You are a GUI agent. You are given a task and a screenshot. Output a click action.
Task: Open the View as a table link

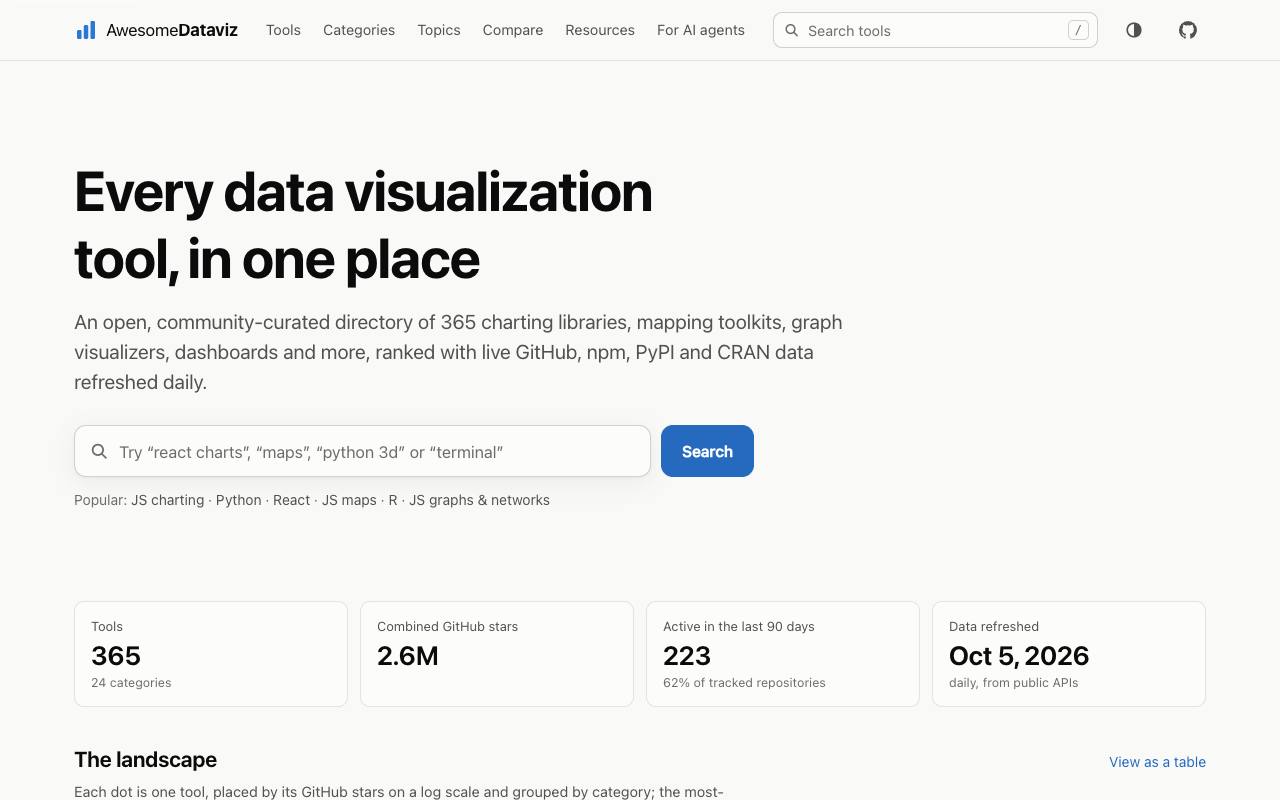coord(1157,762)
